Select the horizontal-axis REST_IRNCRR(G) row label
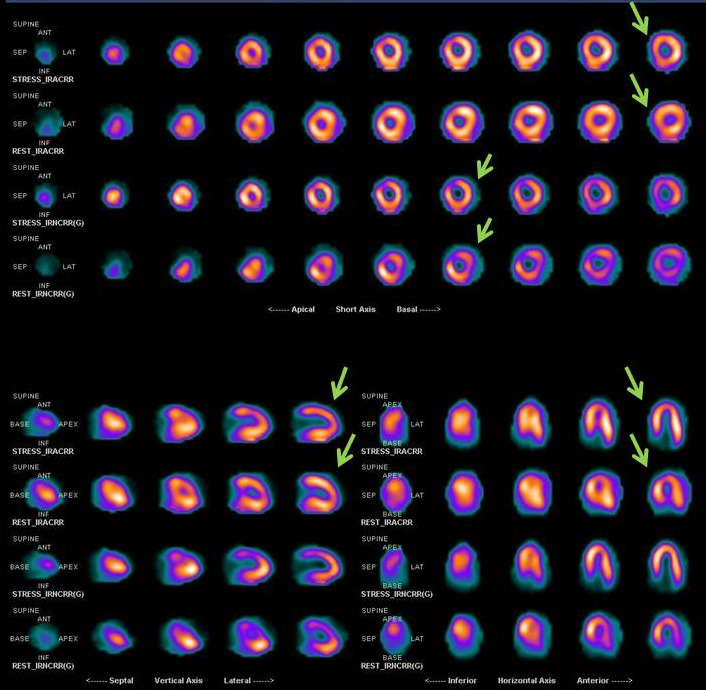Screen dimensions: 706x690 (391, 666)
